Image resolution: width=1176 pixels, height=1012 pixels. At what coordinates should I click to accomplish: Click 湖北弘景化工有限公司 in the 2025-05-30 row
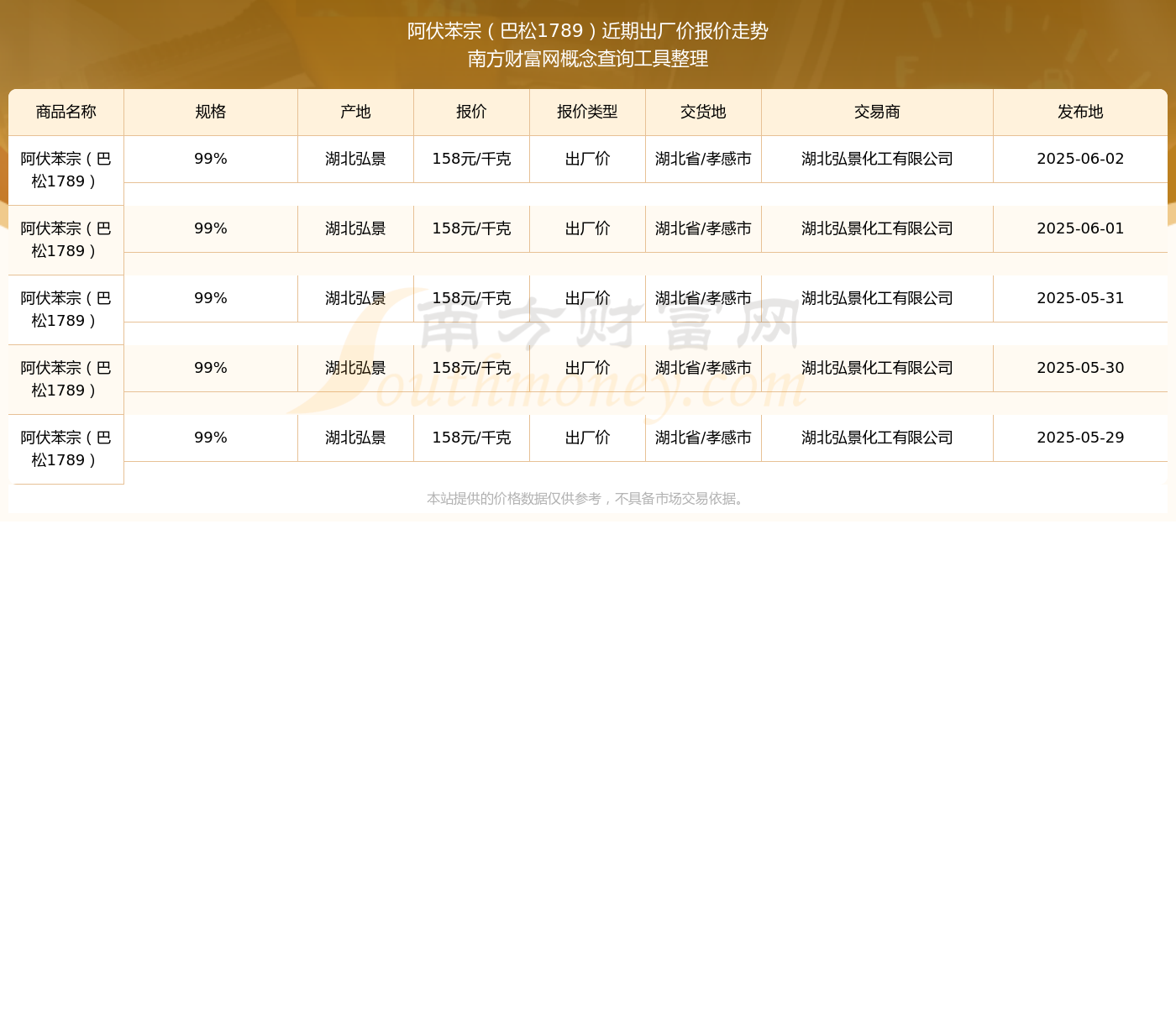877,368
